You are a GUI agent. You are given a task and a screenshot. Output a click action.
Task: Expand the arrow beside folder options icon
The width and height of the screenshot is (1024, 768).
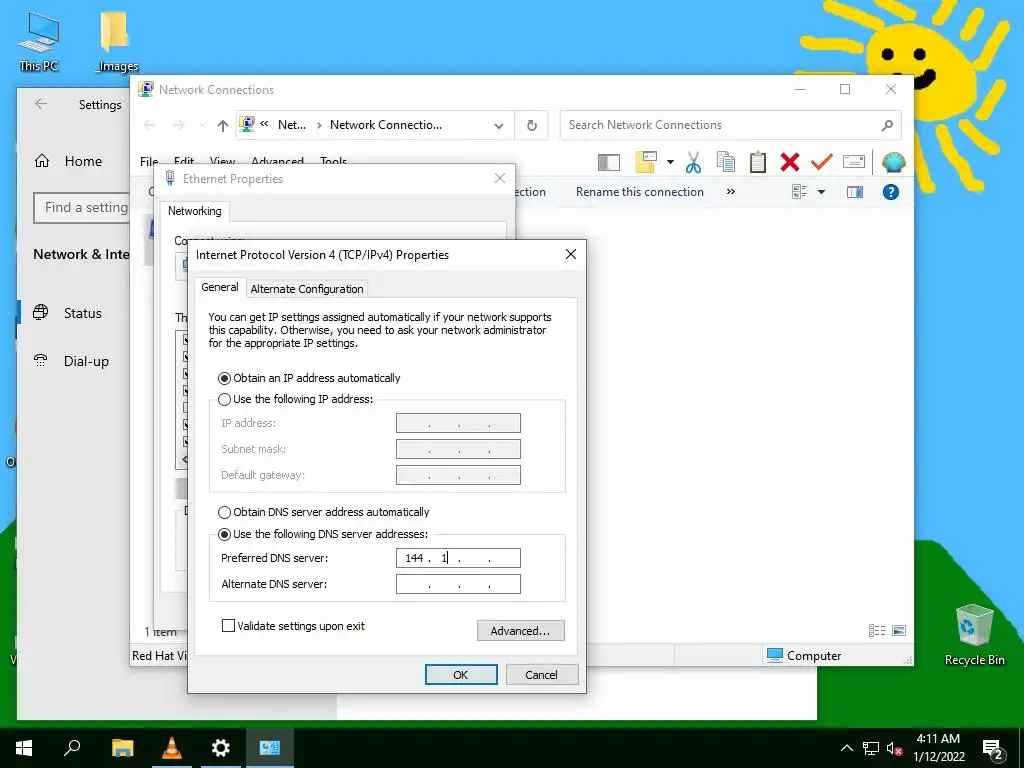(670, 162)
